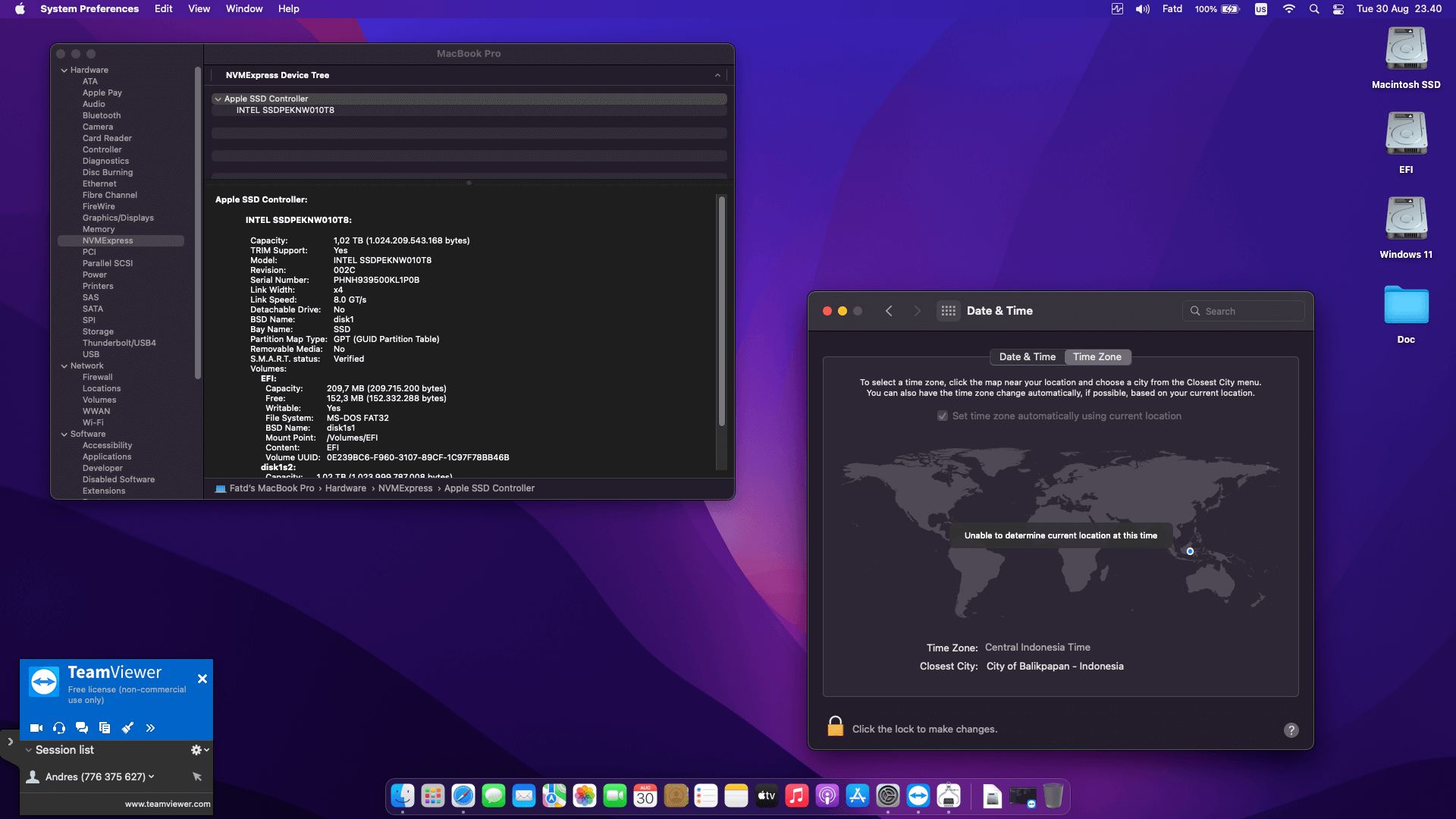Open TeamViewer chat bubbles icon

[x=82, y=728]
